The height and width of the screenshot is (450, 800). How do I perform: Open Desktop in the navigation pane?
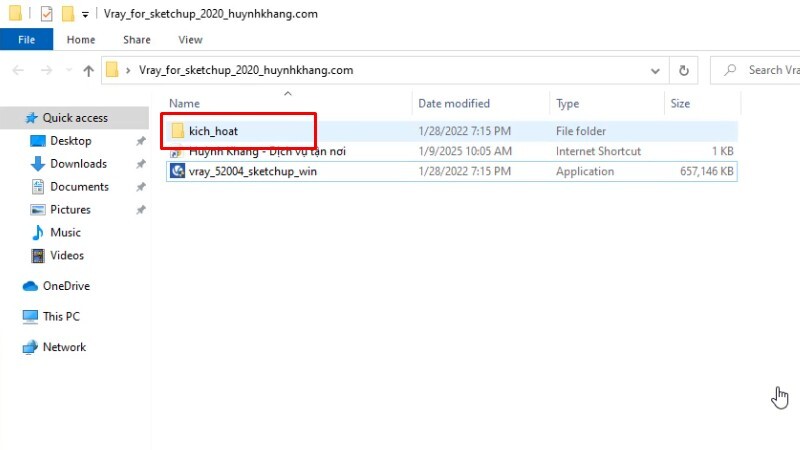(x=70, y=141)
